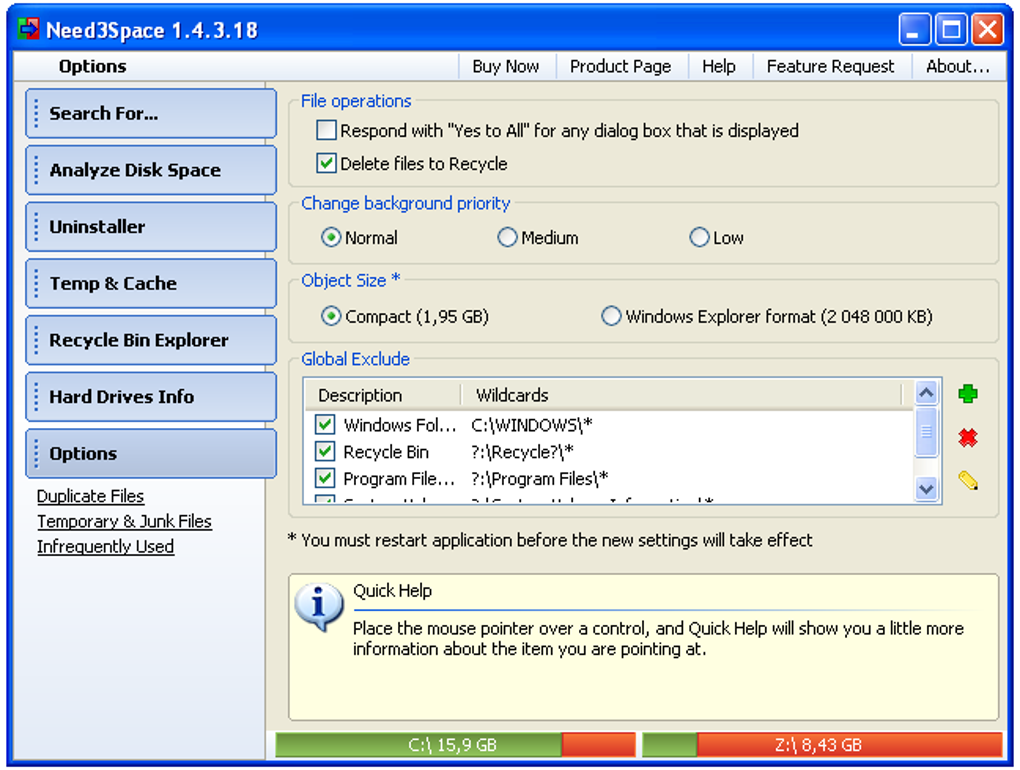Uncheck Delete files to Recycle

326,163
